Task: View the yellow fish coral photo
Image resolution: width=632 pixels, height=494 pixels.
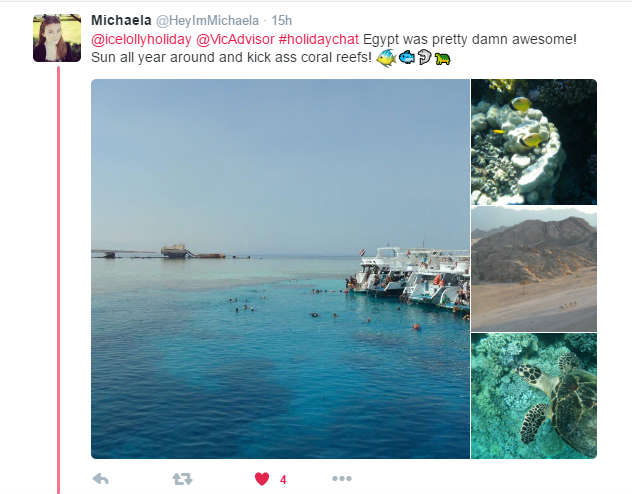Action: pyautogui.click(x=534, y=142)
